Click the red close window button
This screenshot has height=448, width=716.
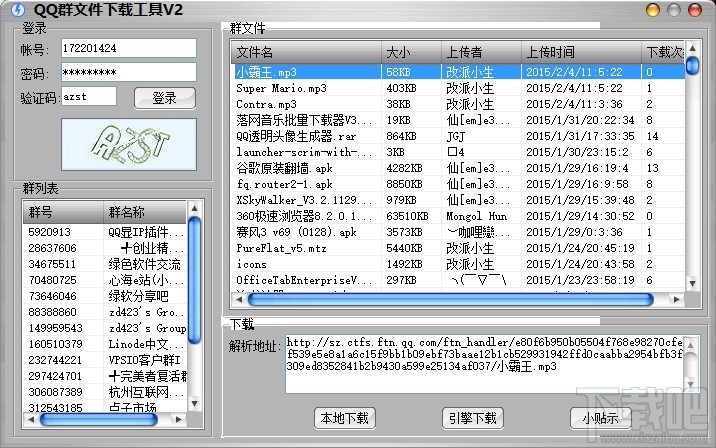pyautogui.click(x=695, y=10)
